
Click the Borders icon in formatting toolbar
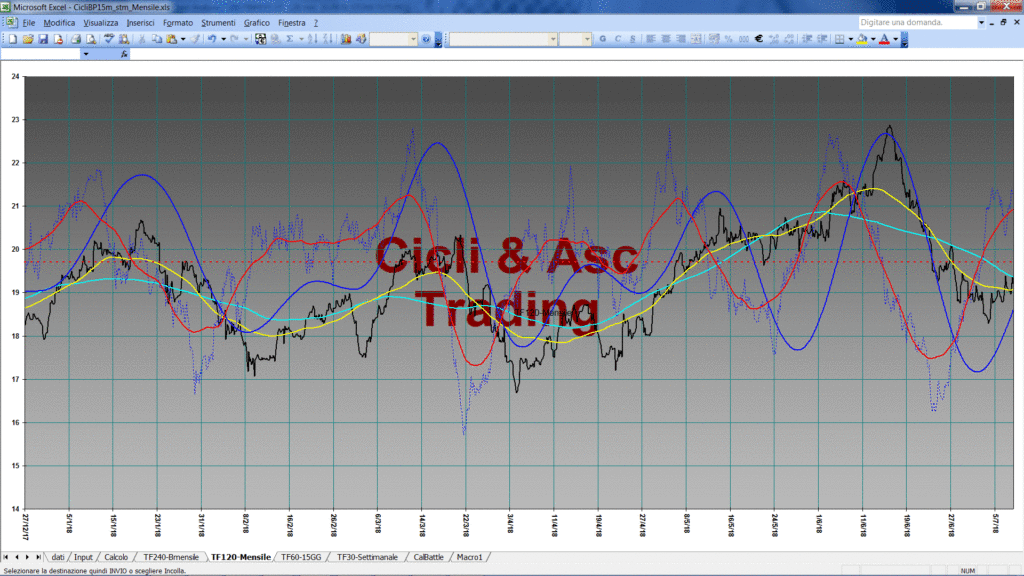840,39
